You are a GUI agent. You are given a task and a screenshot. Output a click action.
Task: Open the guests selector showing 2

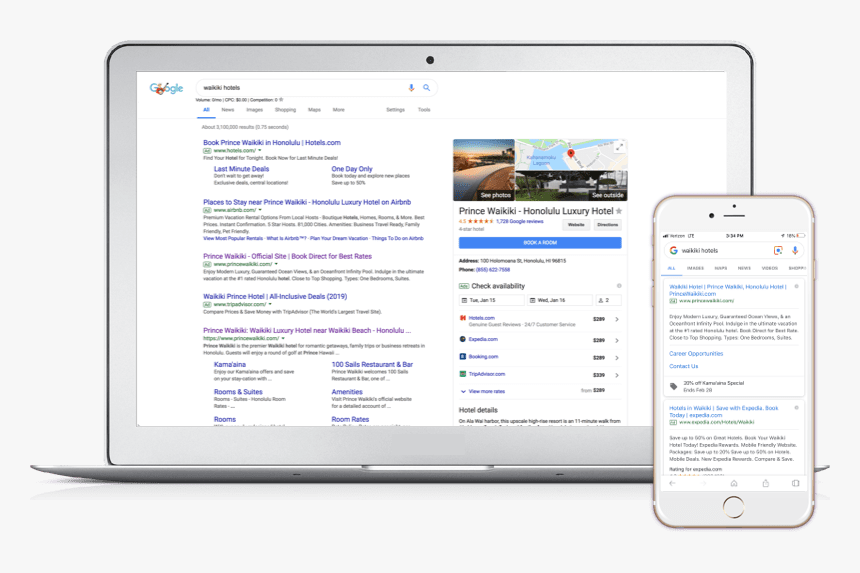coord(608,300)
